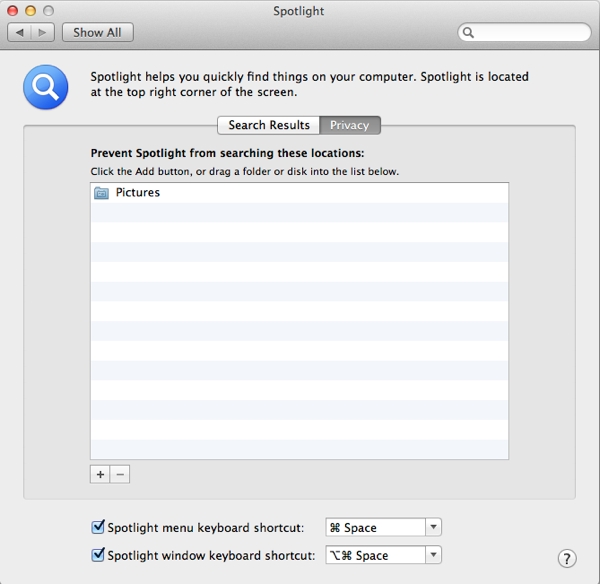Disable the Spotlight window keyboard shortcut checkbox
600x584 pixels.
click(x=98, y=555)
